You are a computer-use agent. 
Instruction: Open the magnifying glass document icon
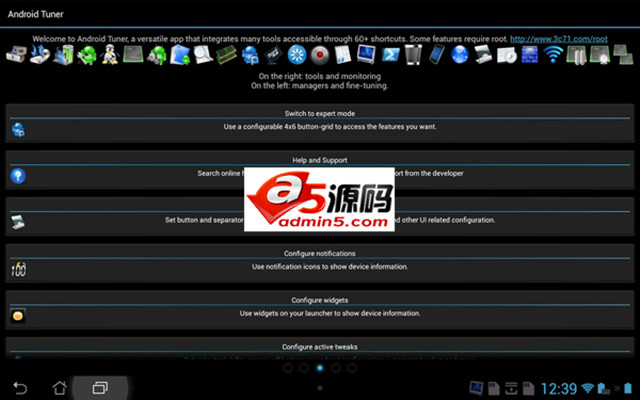tap(203, 55)
